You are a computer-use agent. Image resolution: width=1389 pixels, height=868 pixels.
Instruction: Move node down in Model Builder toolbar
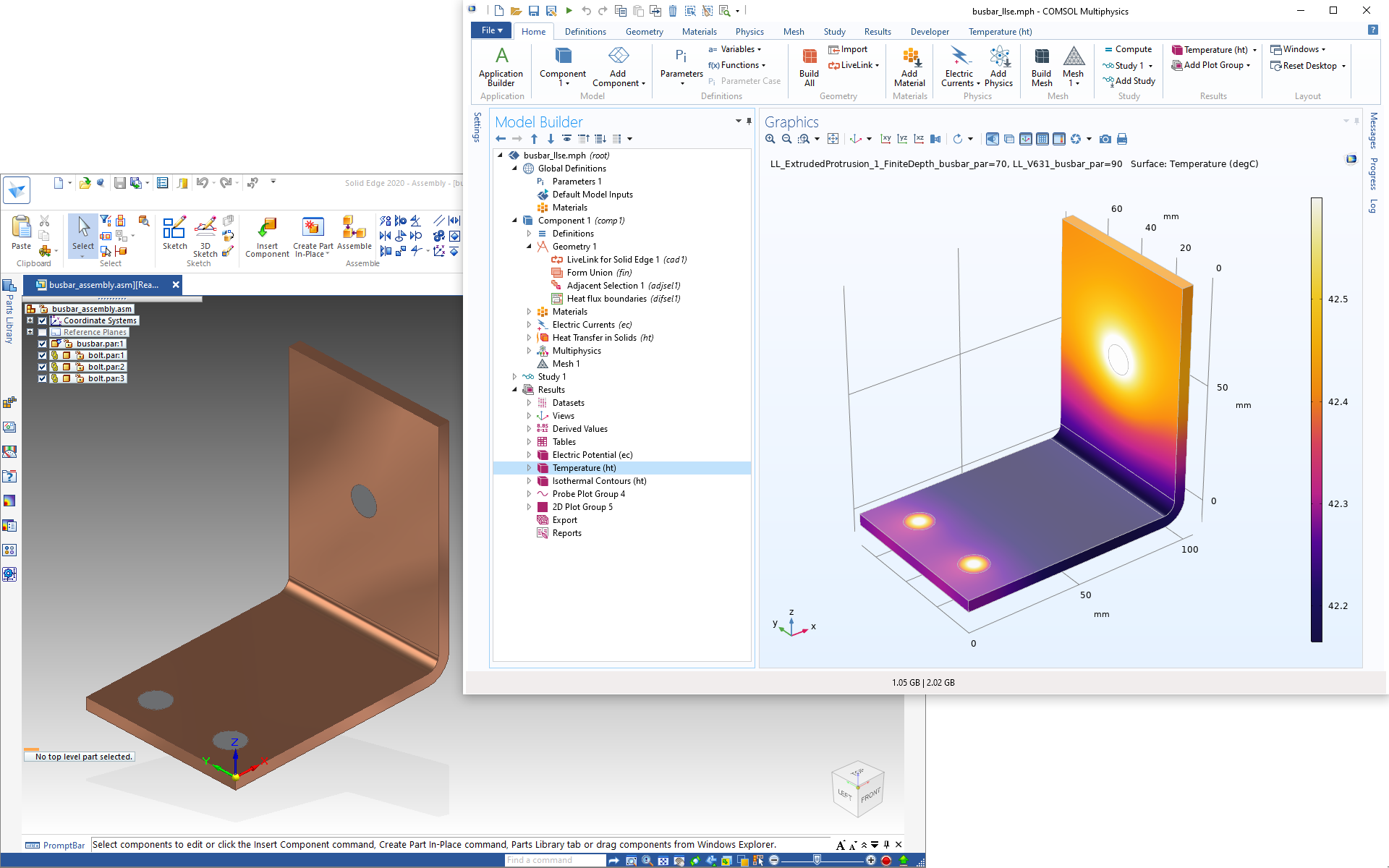tap(551, 139)
